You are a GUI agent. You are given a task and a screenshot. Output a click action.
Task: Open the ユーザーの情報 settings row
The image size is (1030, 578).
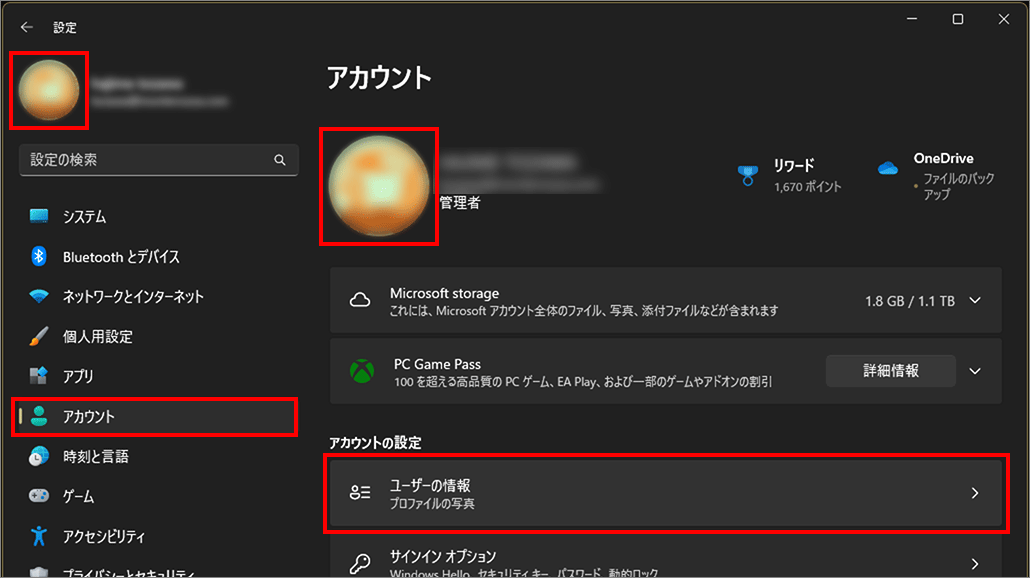665,493
